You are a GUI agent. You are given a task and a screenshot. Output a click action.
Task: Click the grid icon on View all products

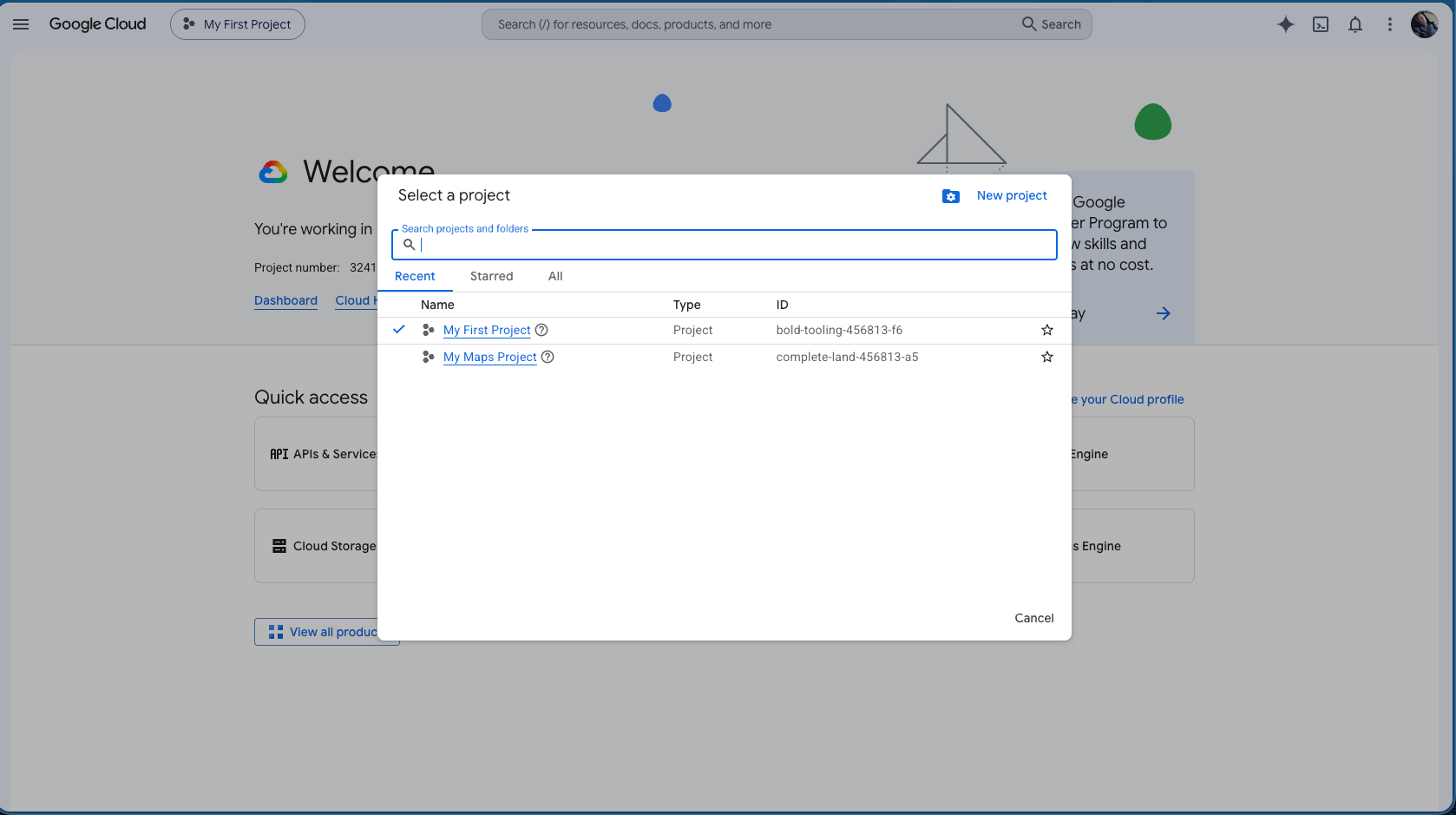[x=276, y=632]
